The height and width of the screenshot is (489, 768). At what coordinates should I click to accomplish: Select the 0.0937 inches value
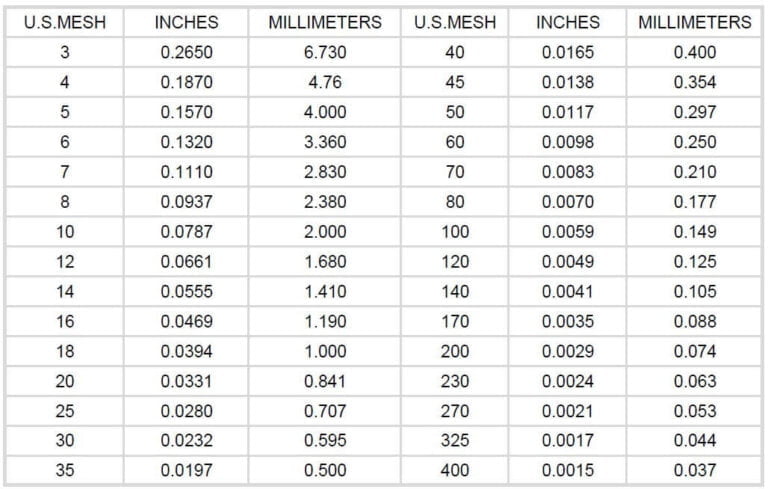186,202
